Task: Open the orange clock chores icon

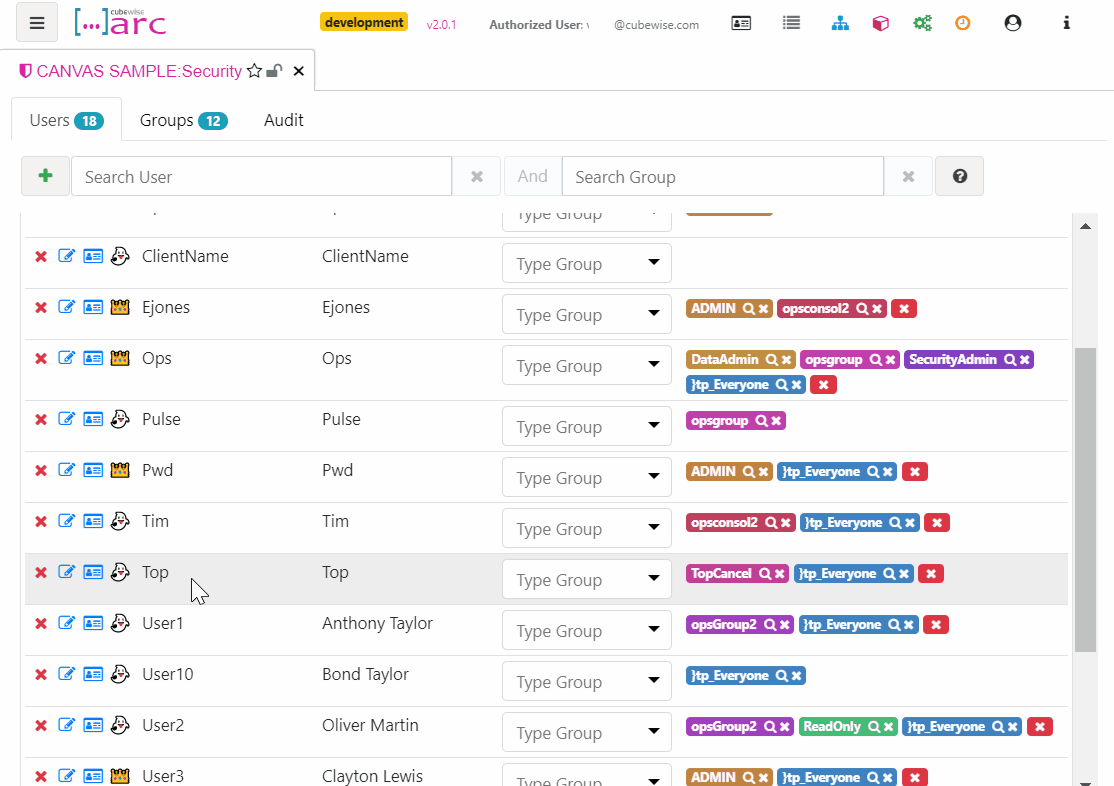Action: tap(962, 23)
